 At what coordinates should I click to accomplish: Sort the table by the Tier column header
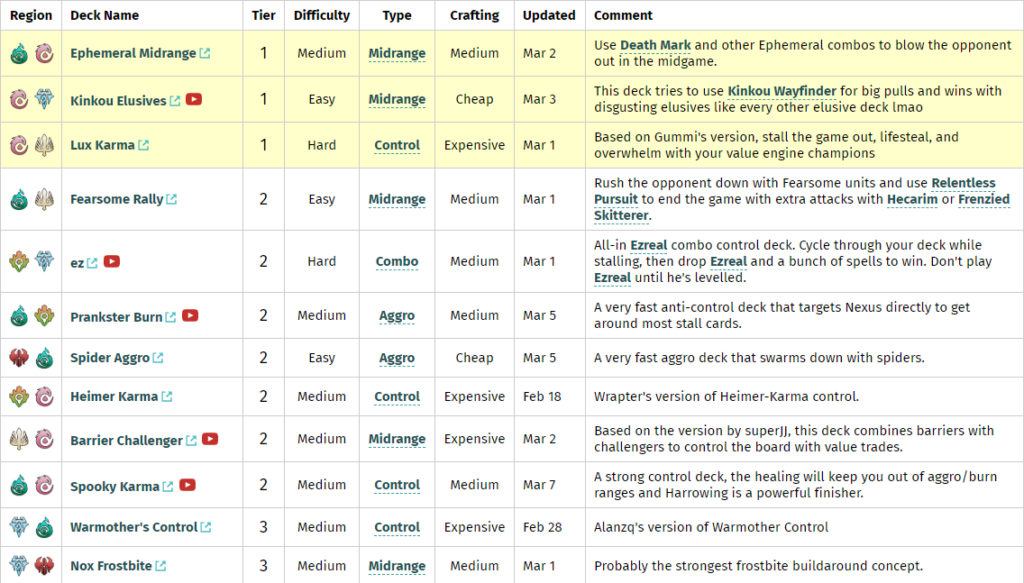pyautogui.click(x=264, y=15)
